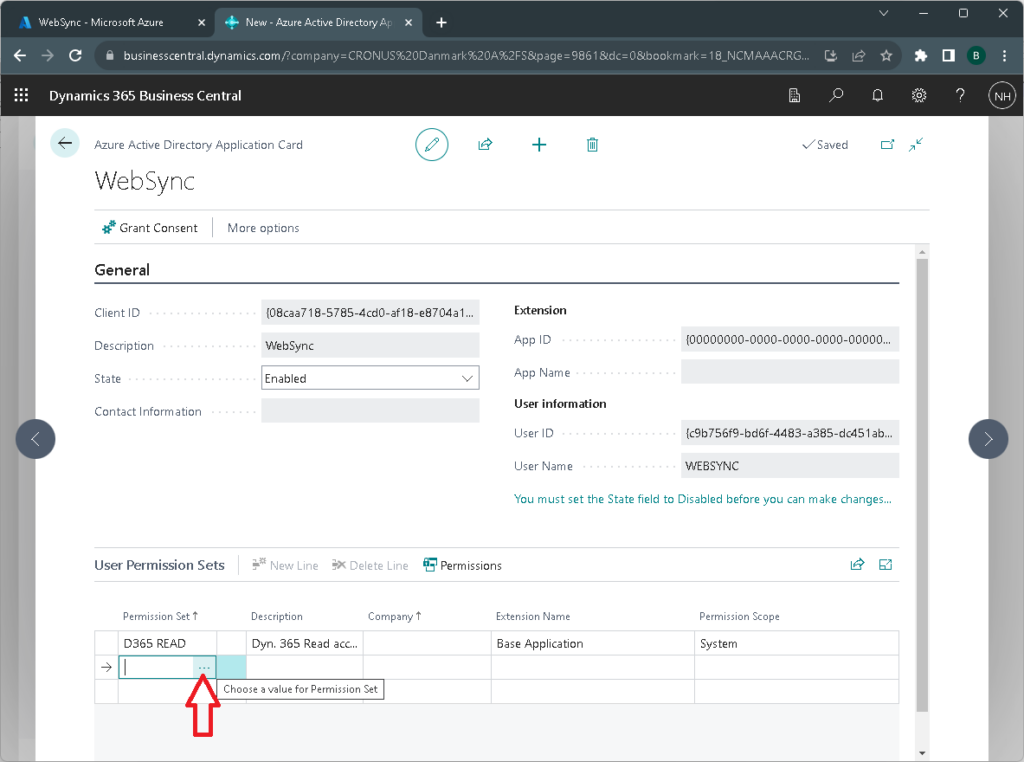Open the app launcher waffle icon
1024x762 pixels.
(21, 96)
